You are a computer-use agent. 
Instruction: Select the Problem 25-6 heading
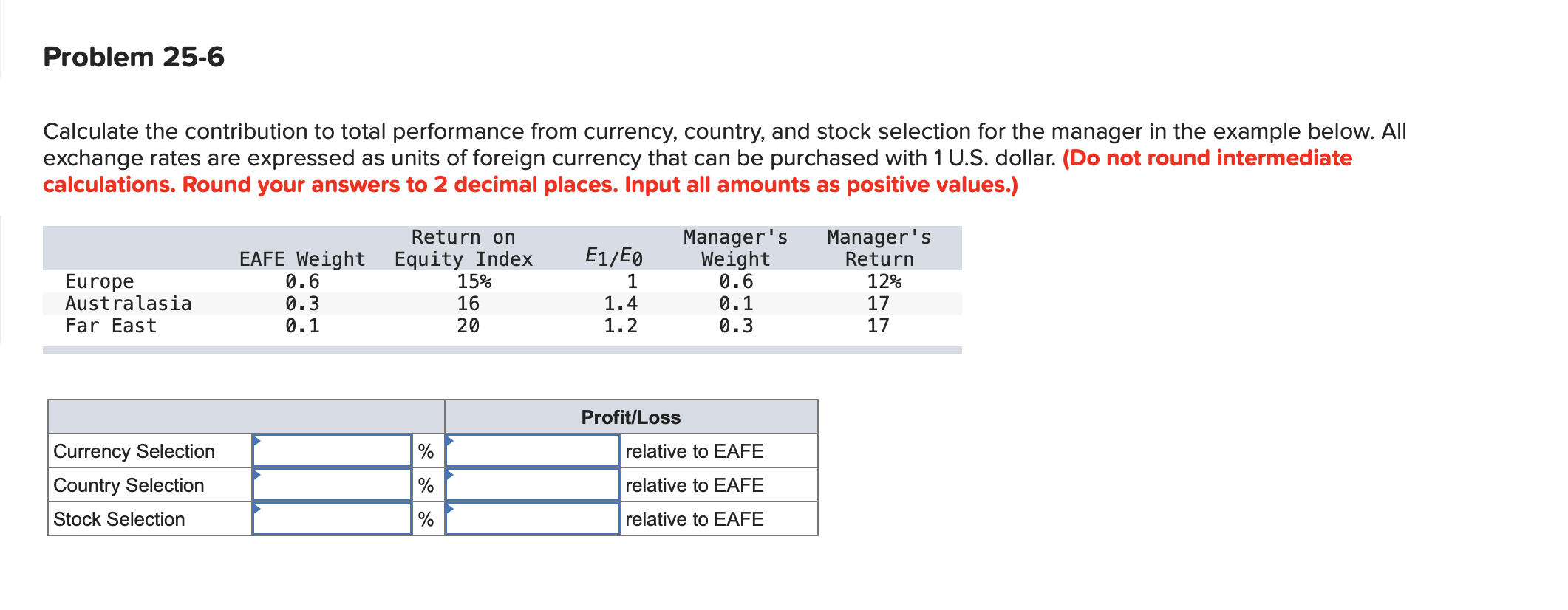coord(133,55)
